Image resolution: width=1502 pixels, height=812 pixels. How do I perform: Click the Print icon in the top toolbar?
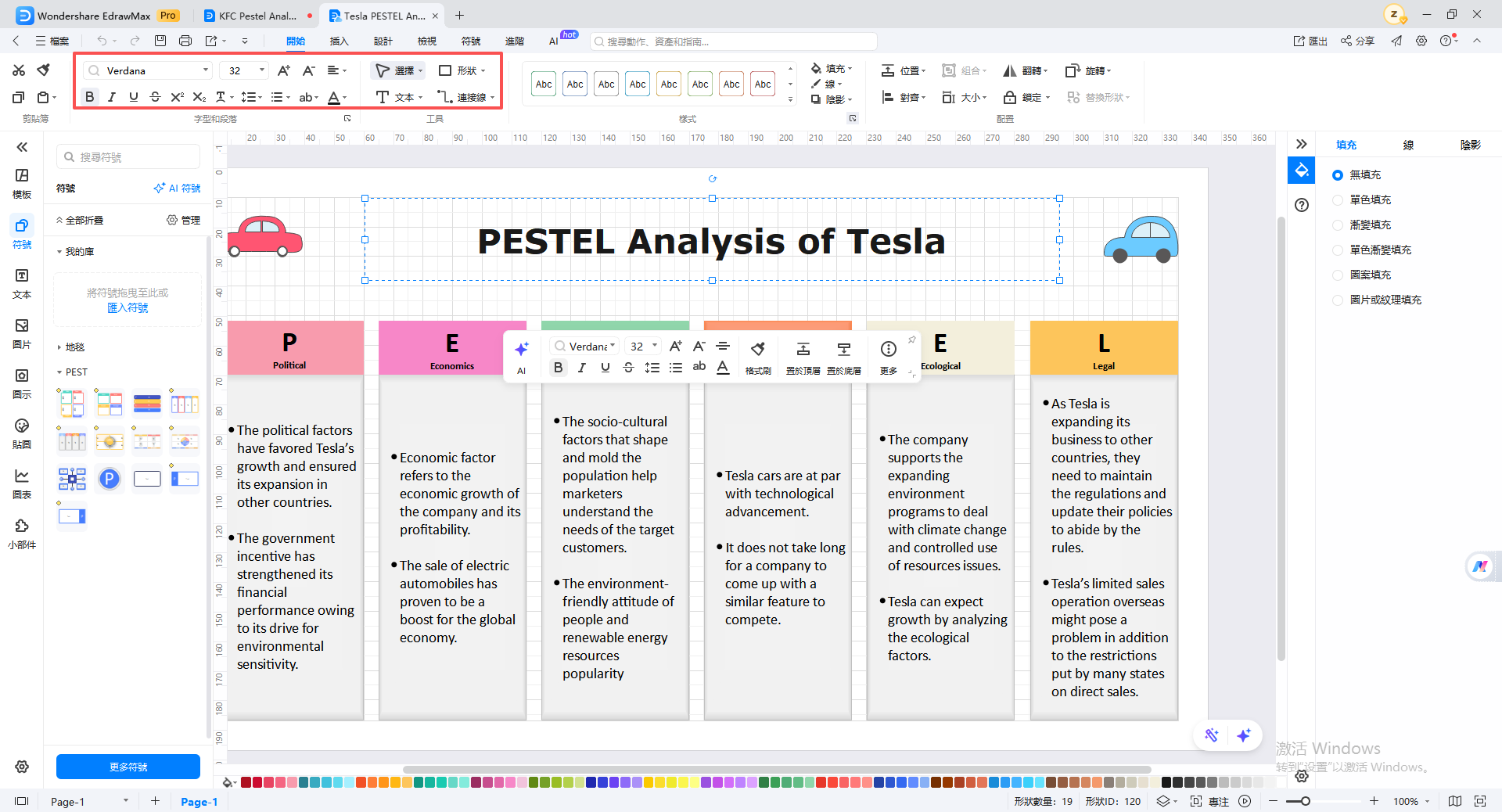(185, 41)
